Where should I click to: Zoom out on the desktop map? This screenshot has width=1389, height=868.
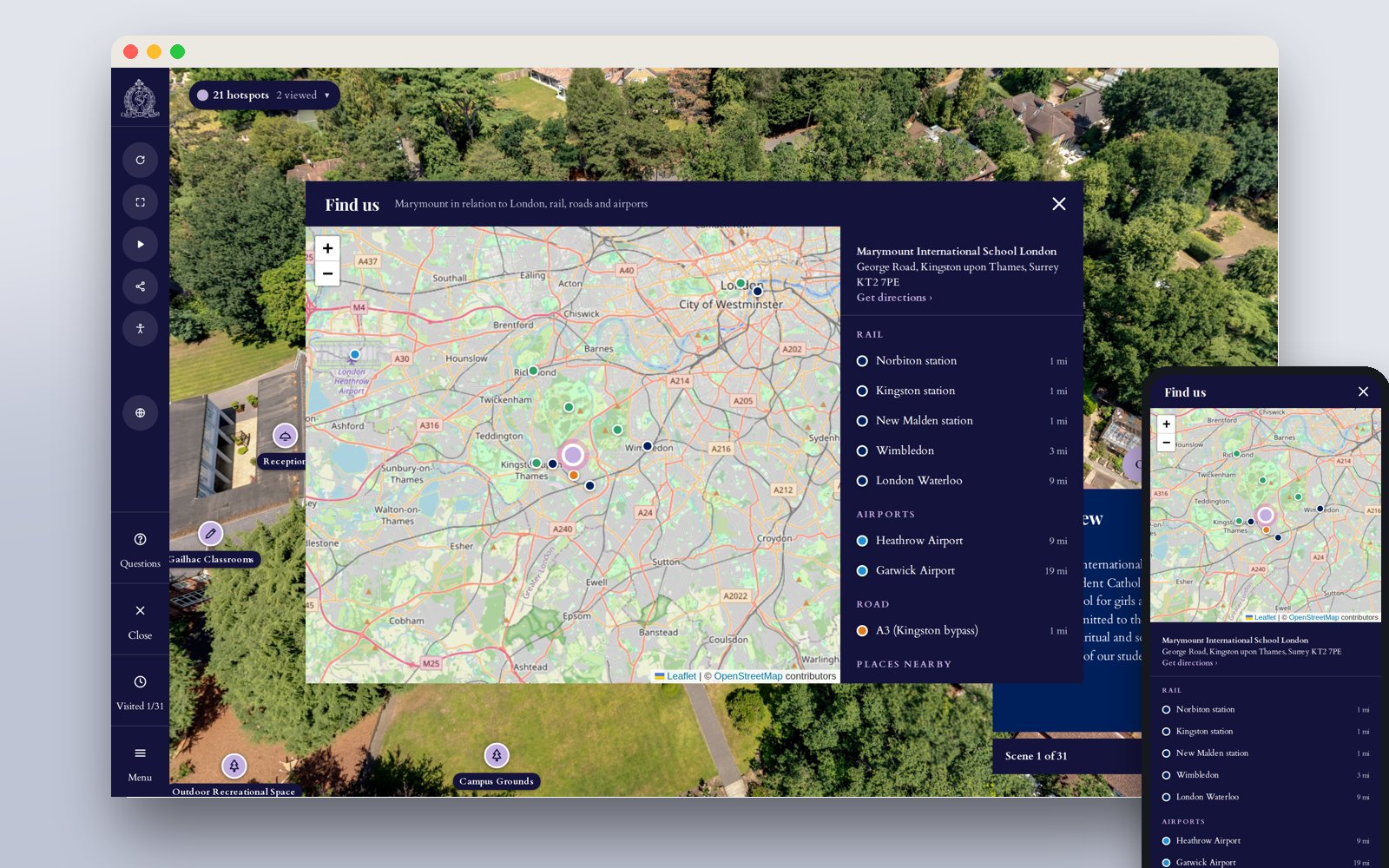point(327,273)
